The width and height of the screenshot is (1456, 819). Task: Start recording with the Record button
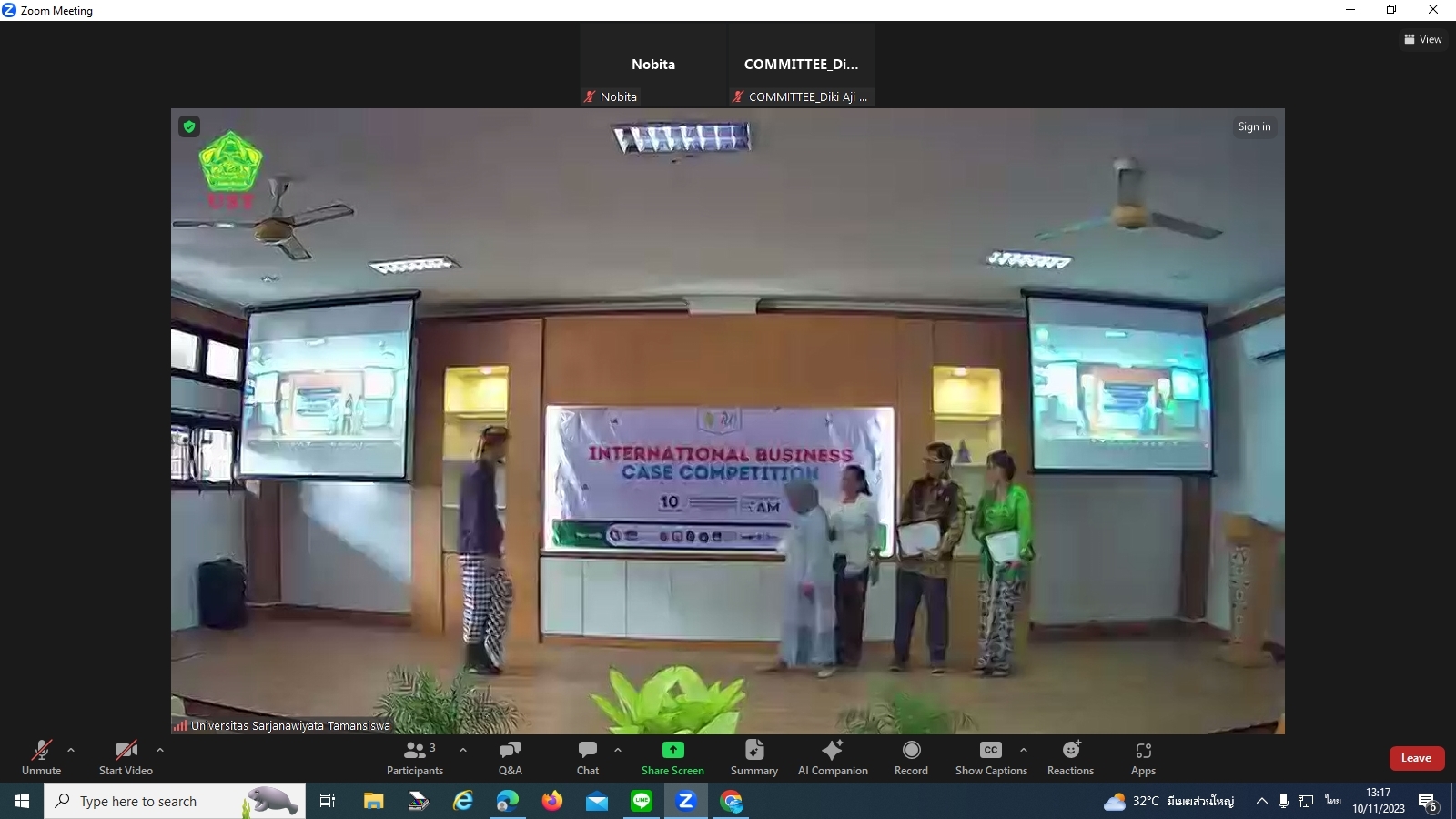(911, 757)
